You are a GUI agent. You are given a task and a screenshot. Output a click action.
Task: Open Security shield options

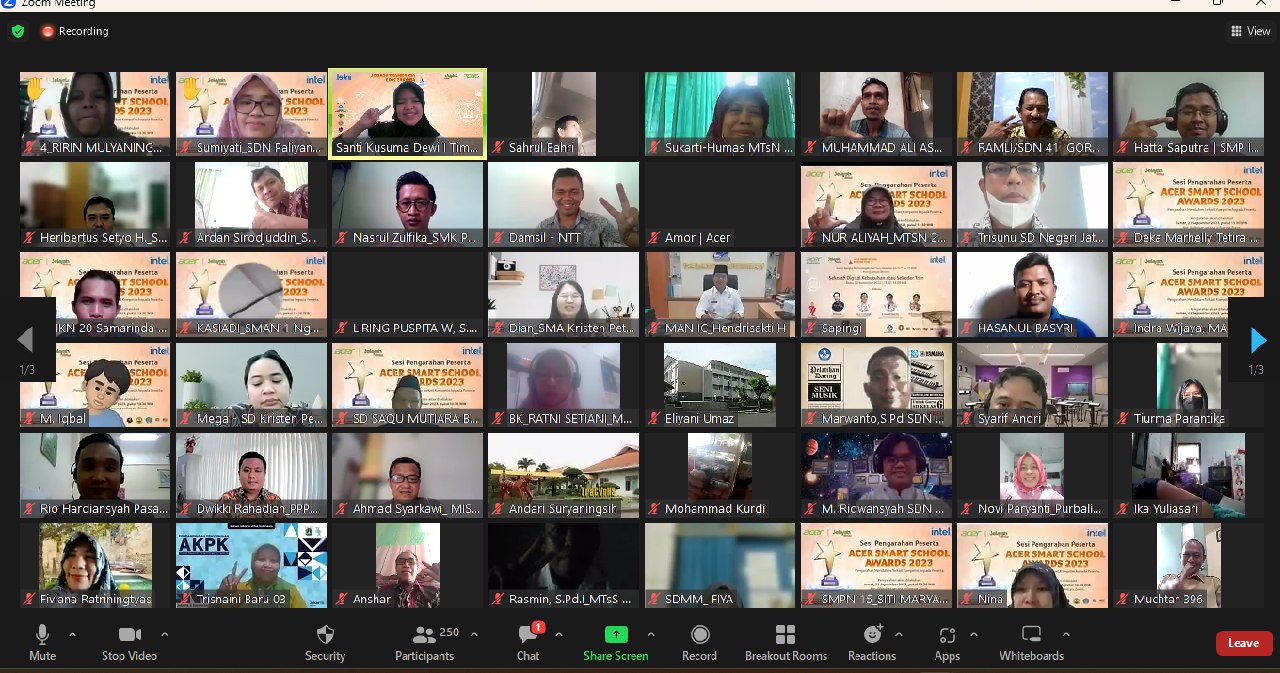pos(325,643)
